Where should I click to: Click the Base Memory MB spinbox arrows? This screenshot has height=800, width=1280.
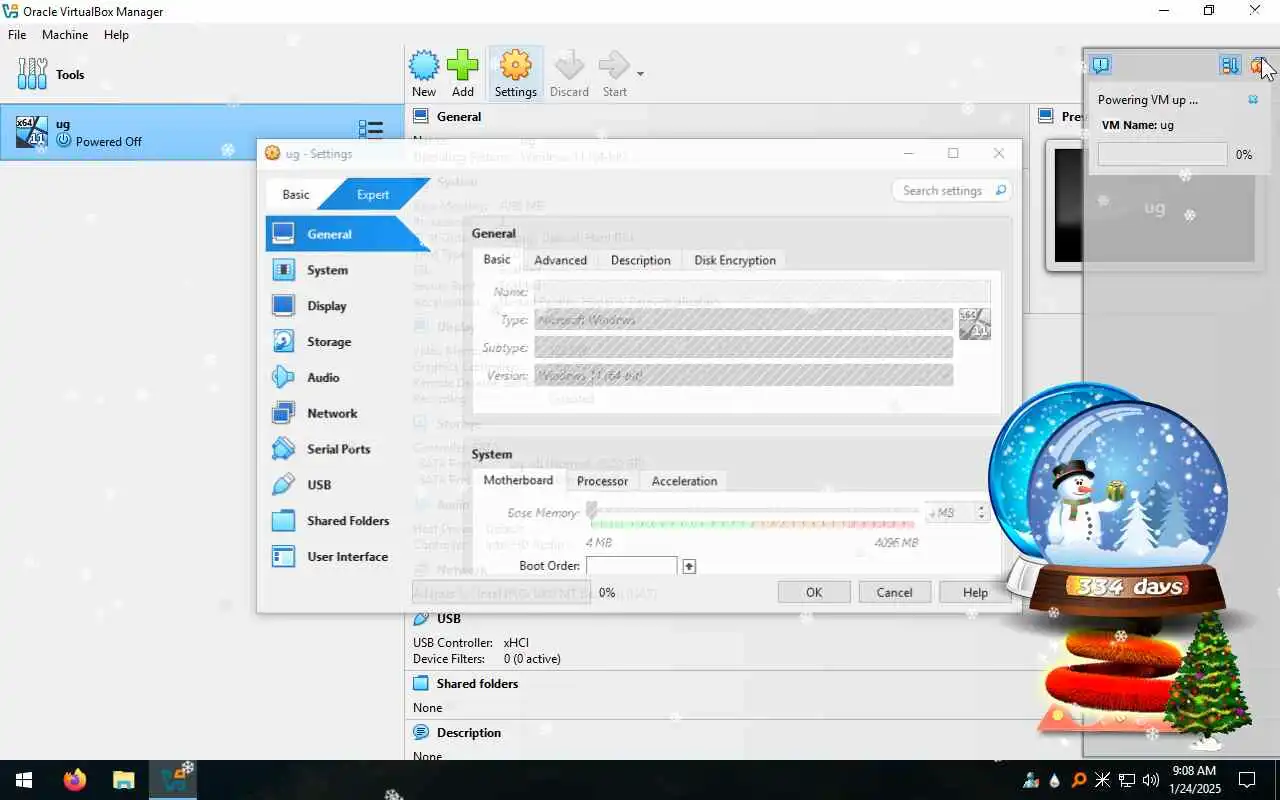[x=982, y=512]
